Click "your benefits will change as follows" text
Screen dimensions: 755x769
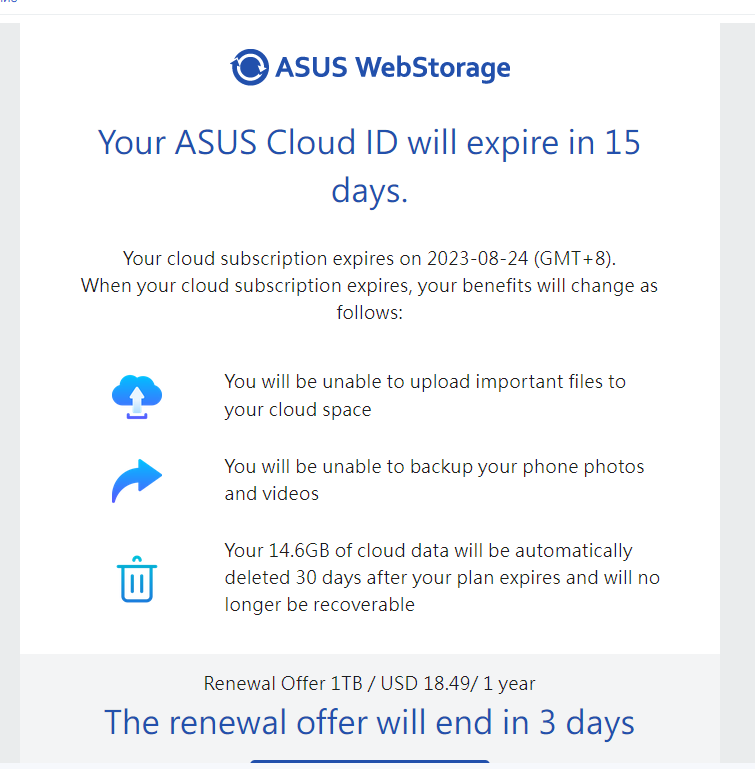[369, 298]
